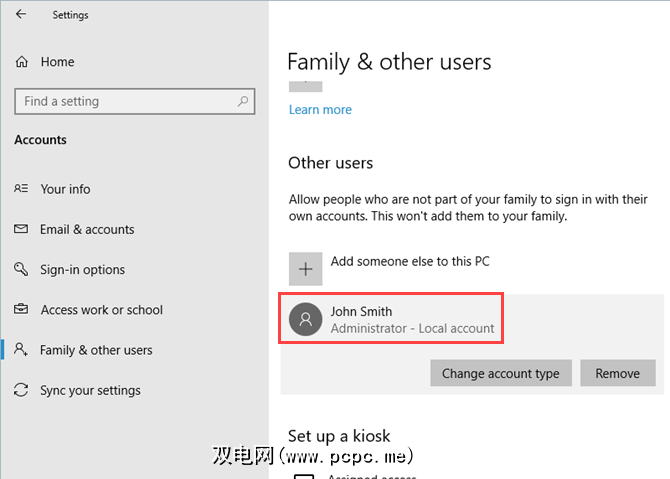
Task: Open Sign-in options
Action: [x=83, y=270]
